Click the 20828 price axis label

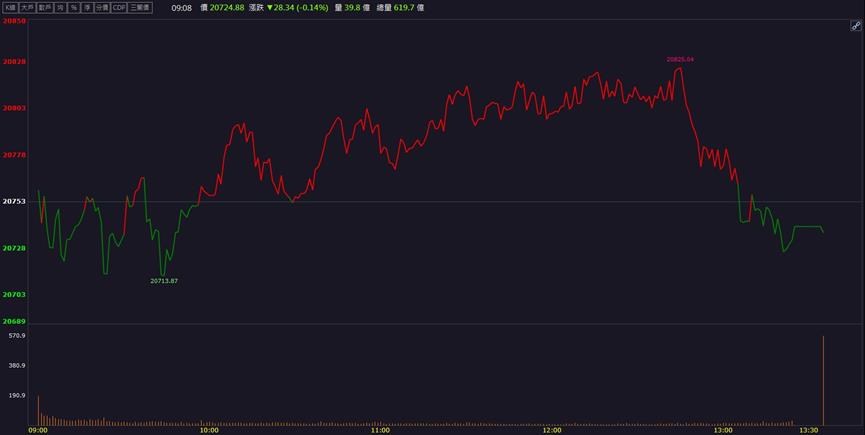14,62
